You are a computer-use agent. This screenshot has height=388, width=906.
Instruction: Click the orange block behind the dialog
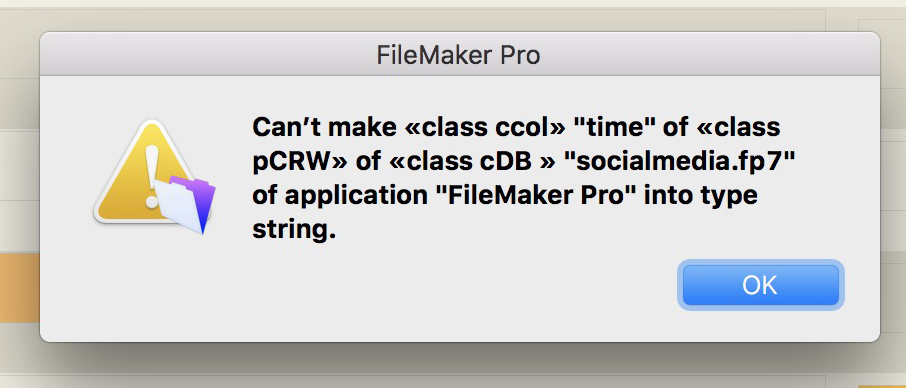tap(20, 288)
